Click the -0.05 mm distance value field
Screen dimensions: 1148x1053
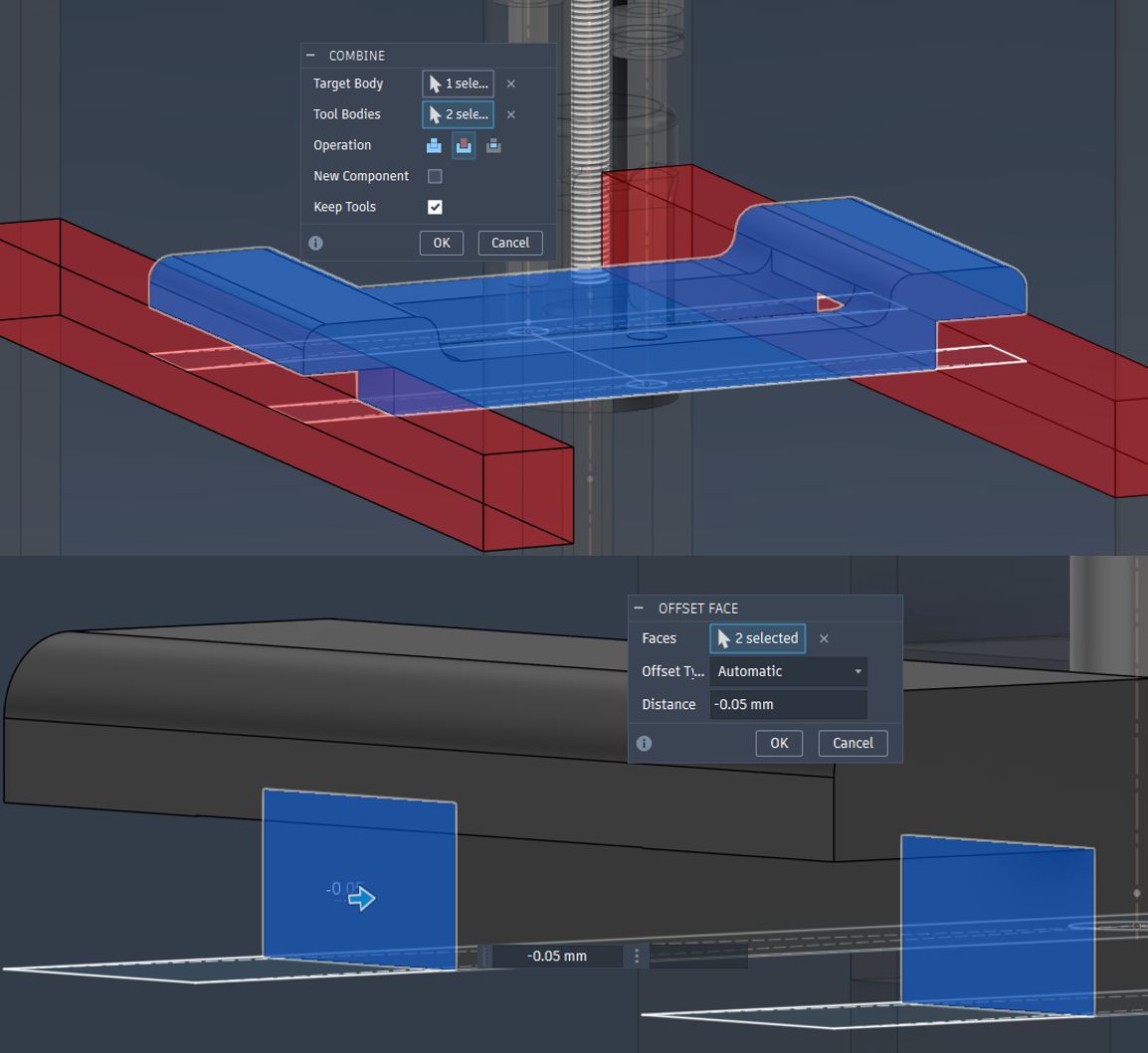[558, 956]
